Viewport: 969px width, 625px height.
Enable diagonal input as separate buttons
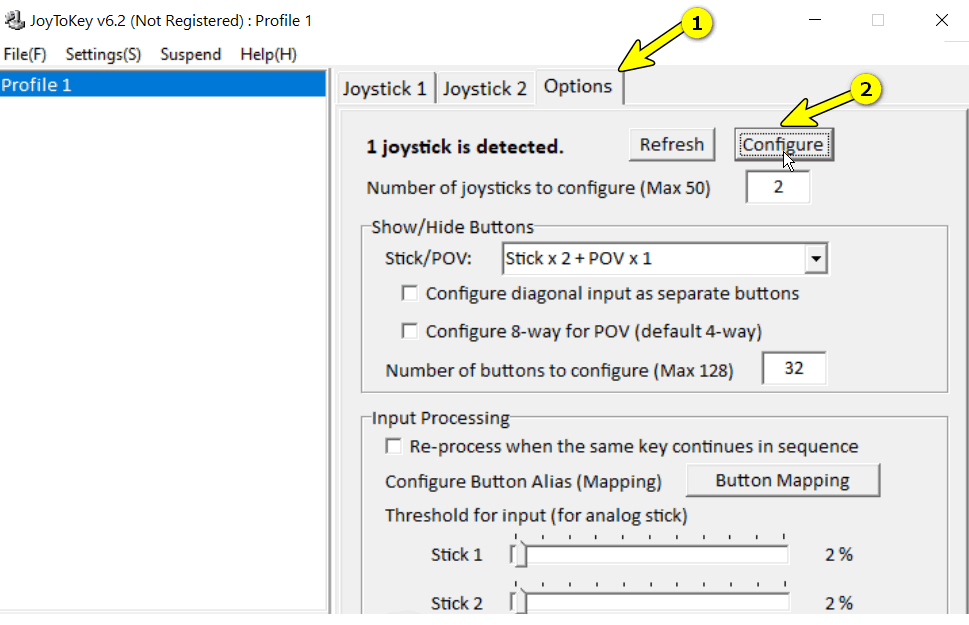pyautogui.click(x=409, y=294)
